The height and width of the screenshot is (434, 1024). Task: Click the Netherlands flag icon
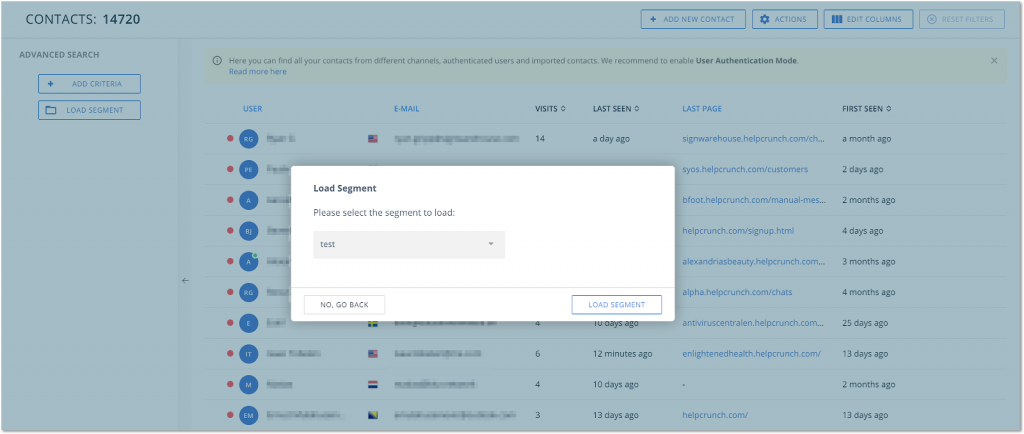tap(373, 384)
